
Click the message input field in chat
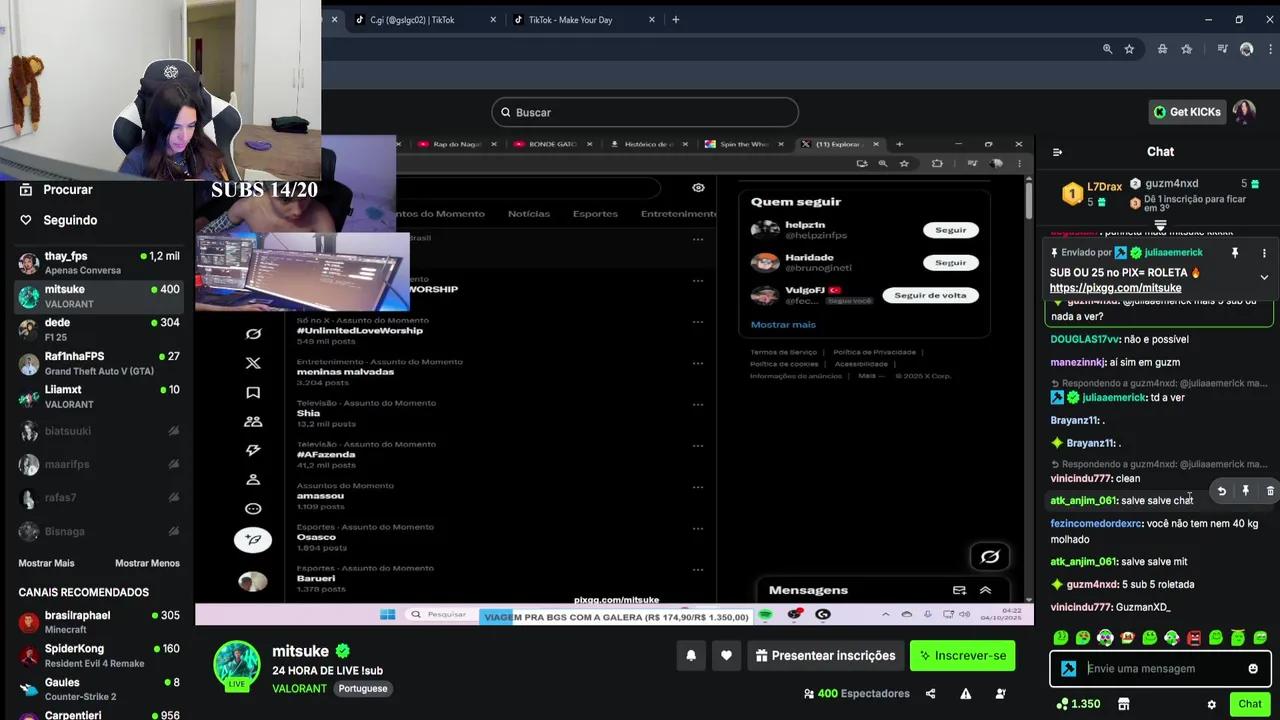tap(1160, 669)
